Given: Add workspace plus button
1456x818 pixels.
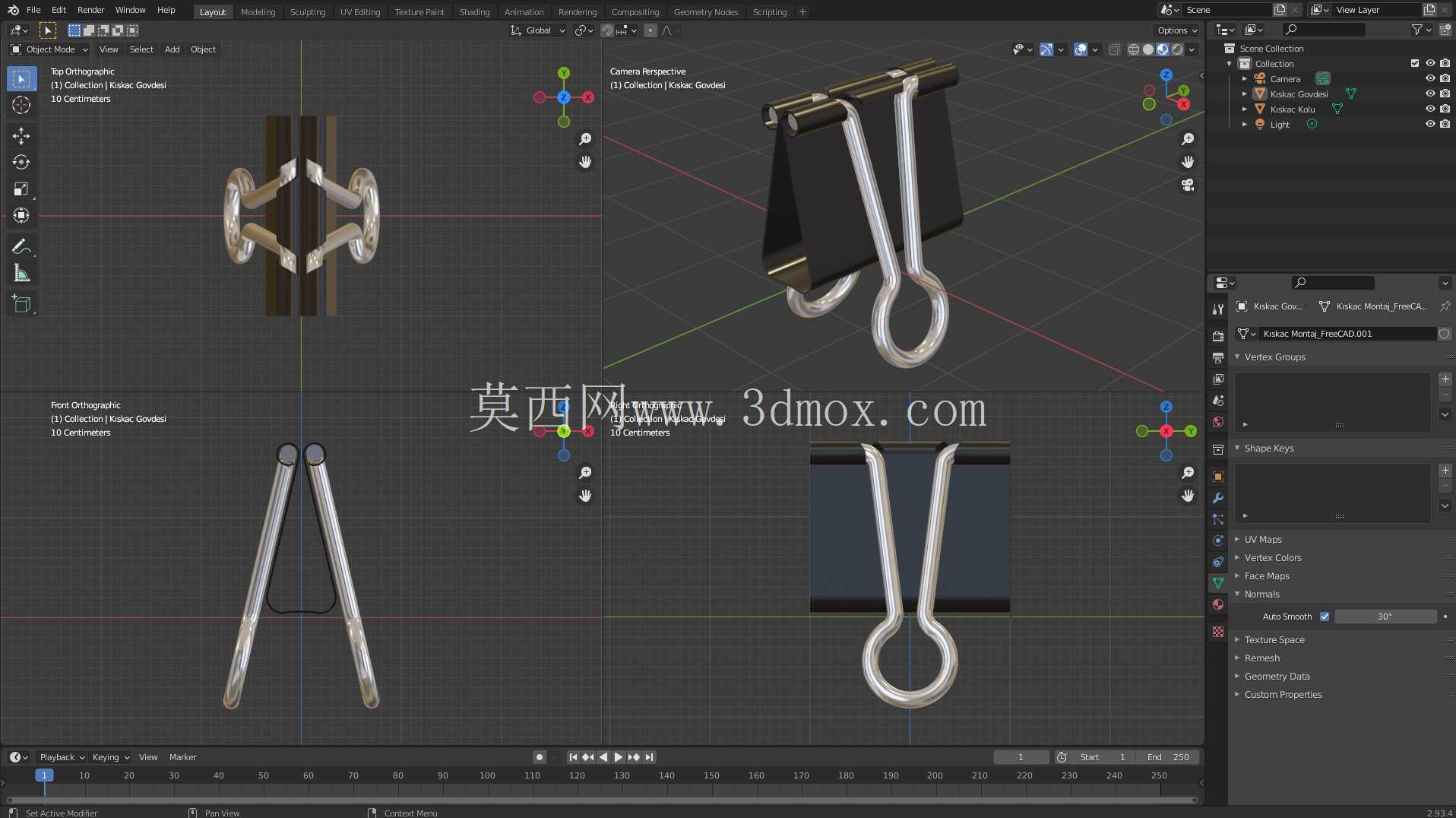Looking at the screenshot, I should pyautogui.click(x=802, y=11).
